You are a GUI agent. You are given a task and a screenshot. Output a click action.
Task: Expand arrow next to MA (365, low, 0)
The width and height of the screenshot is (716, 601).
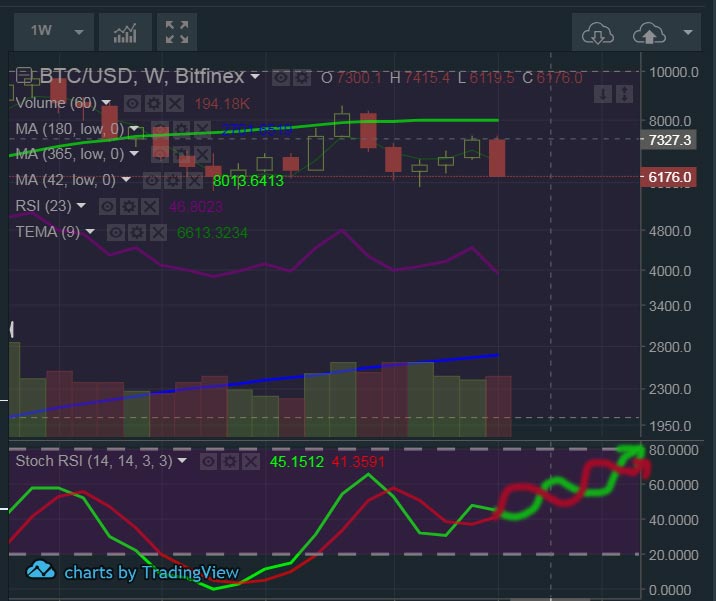134,153
